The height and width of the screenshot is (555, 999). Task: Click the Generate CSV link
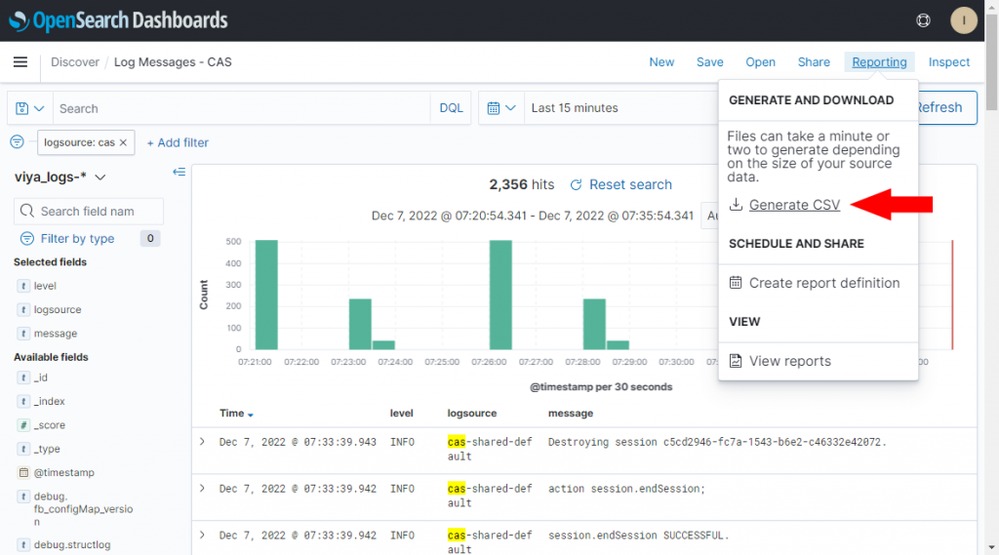point(794,205)
